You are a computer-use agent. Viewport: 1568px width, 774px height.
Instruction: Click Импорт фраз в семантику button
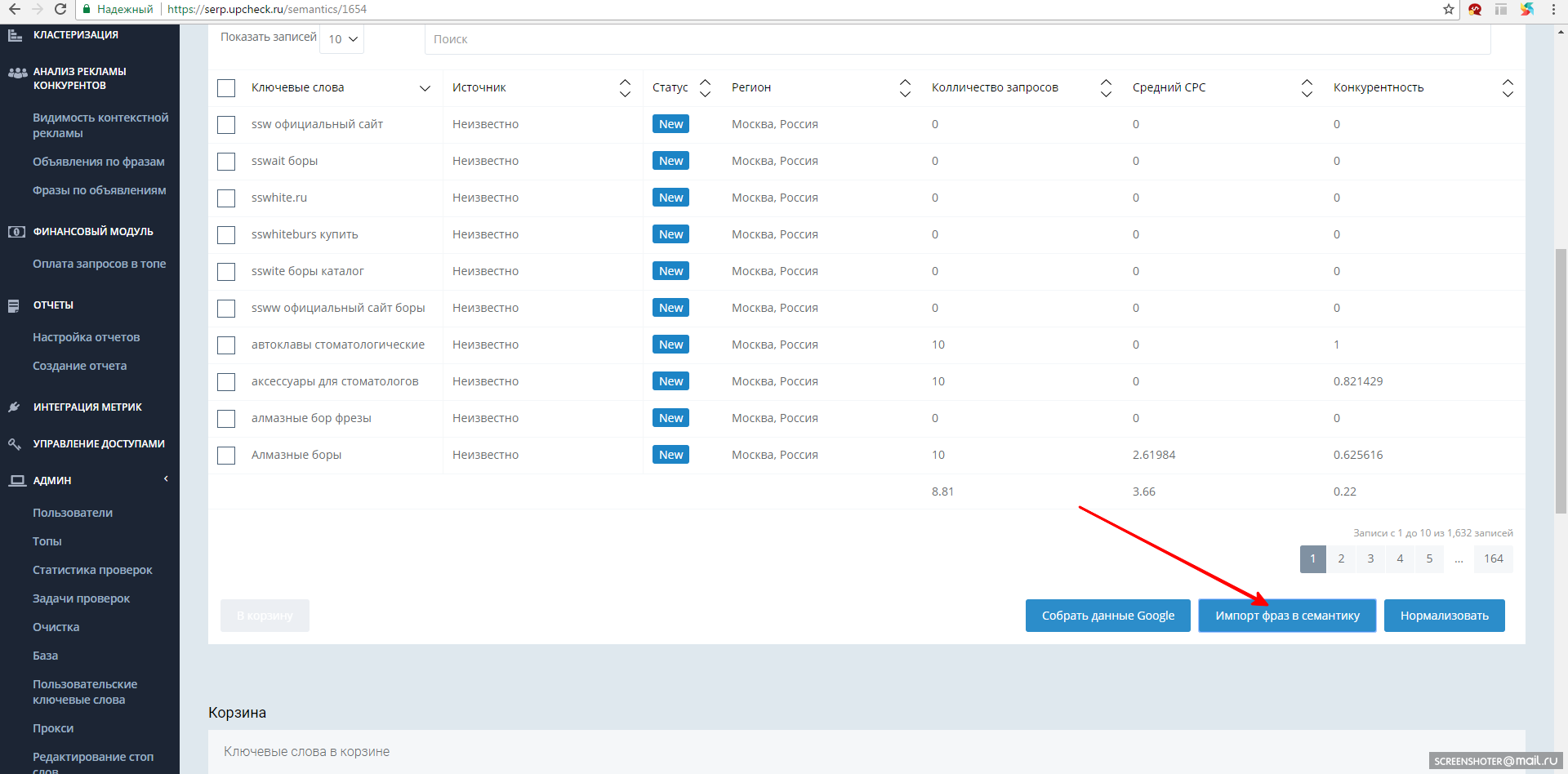(1287, 616)
